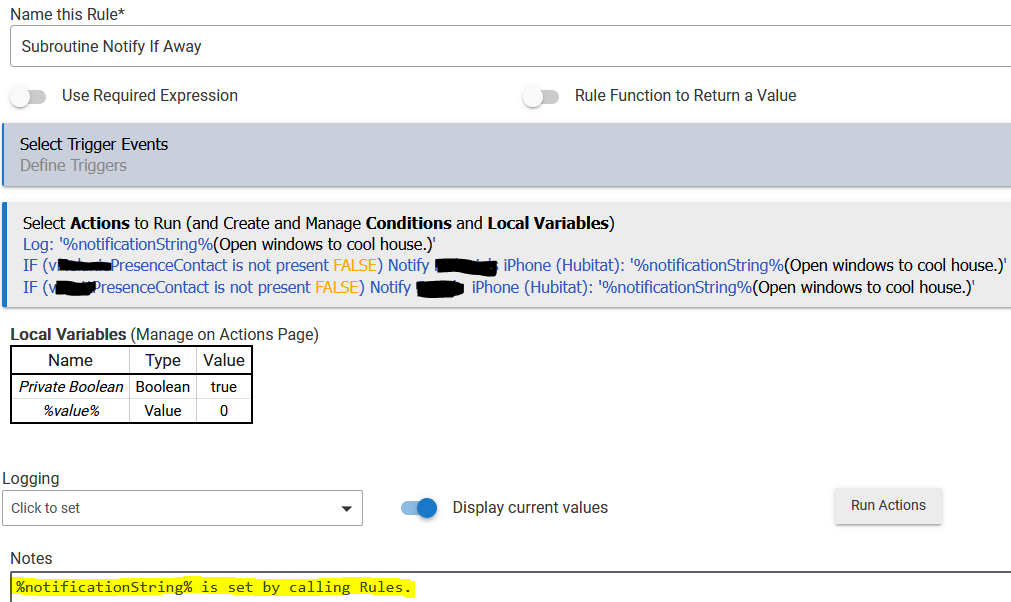Screen dimensions: 1011x602
Task: Open the Select Actions to Run section
Action: (318, 223)
